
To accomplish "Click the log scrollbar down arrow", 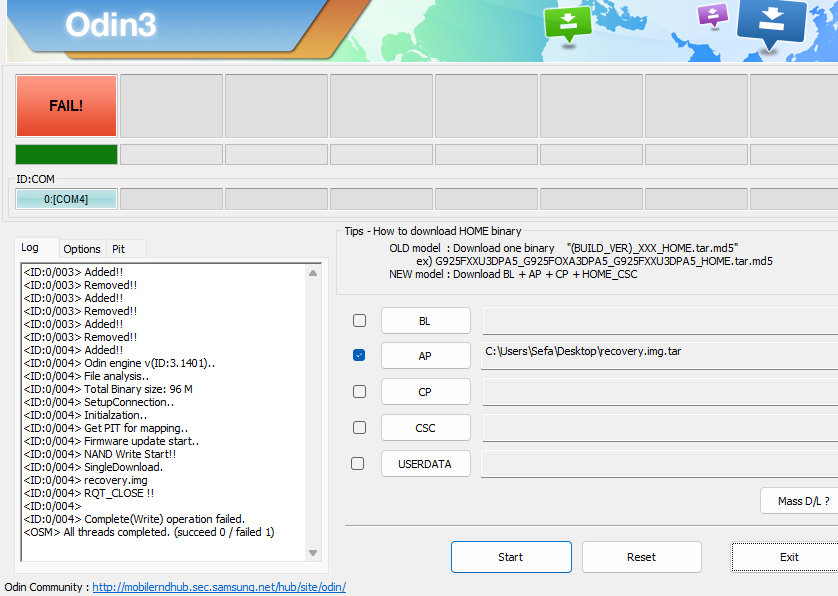I will tap(313, 553).
